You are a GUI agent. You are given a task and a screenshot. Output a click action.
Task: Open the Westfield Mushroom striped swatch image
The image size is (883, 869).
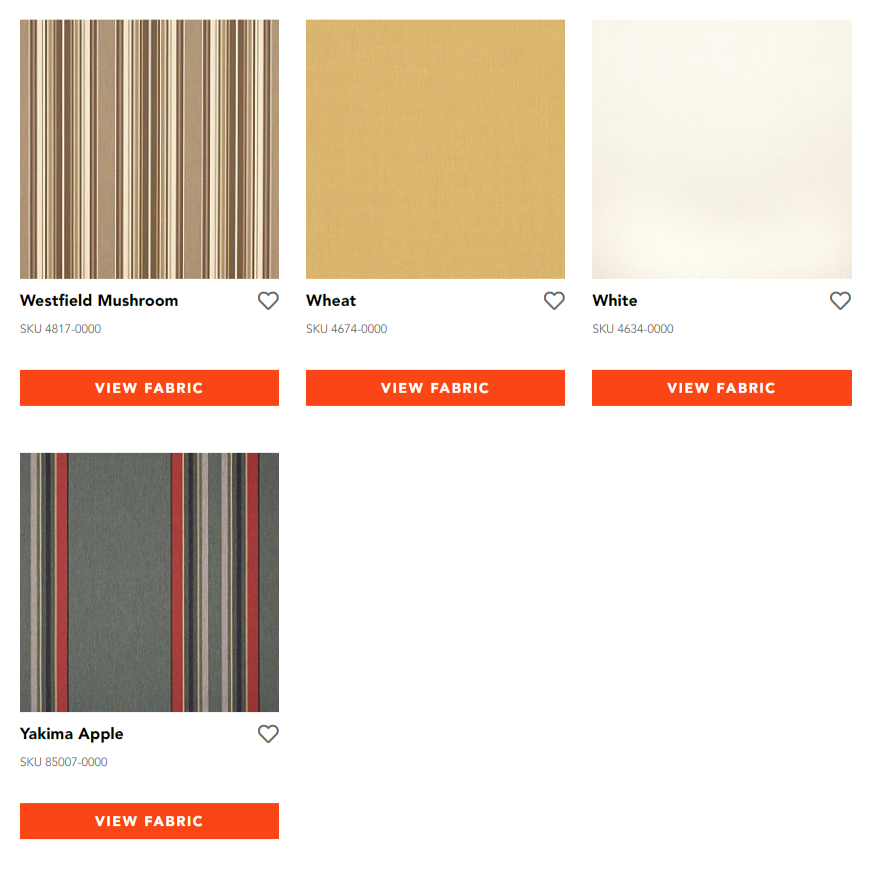point(149,149)
